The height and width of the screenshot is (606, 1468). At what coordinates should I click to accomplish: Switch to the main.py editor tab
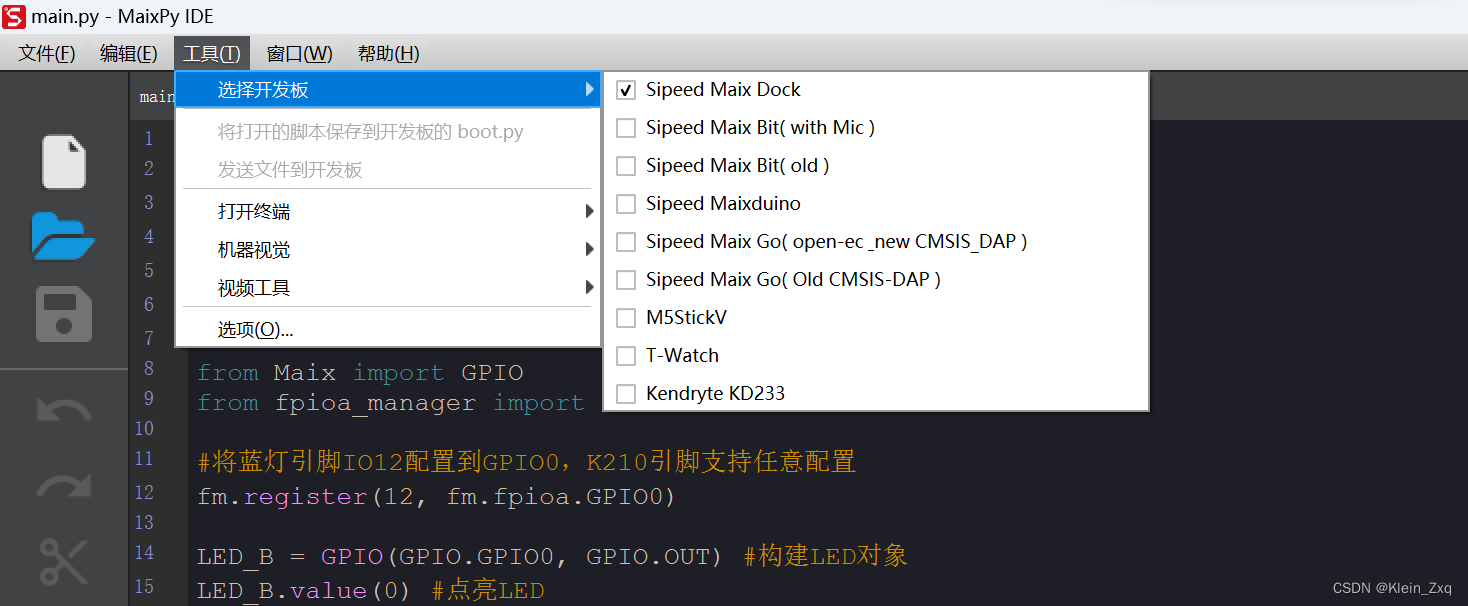[x=157, y=96]
